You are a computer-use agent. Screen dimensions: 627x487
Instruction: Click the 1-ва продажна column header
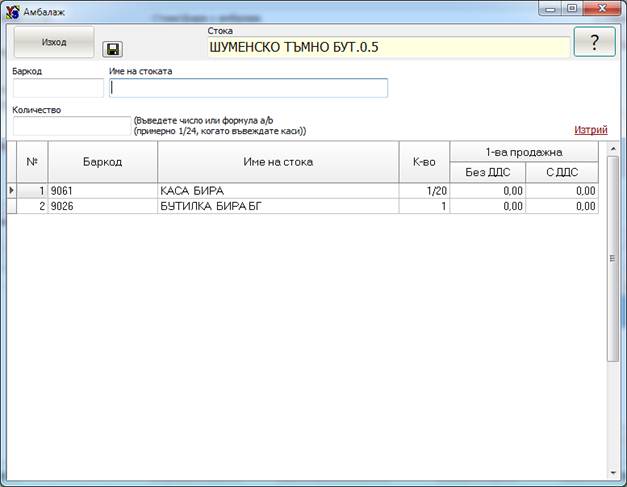[x=524, y=152]
